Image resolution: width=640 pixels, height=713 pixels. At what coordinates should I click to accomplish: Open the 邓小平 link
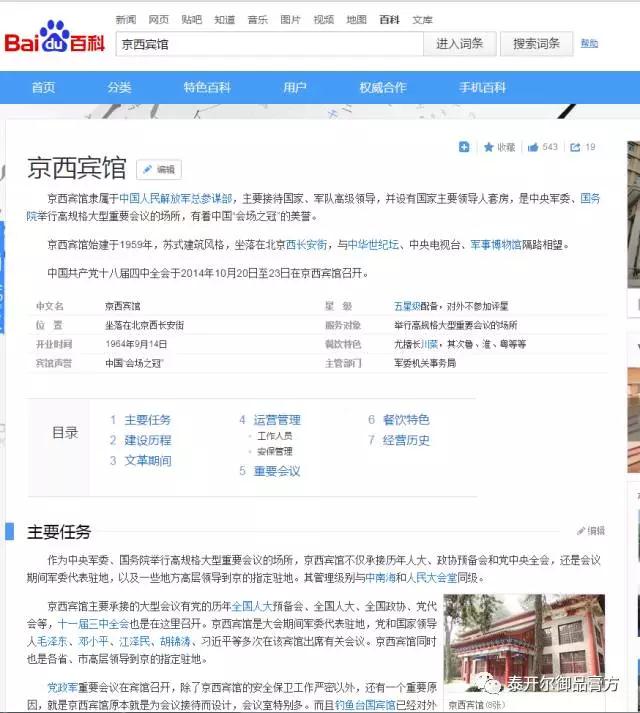[93, 641]
